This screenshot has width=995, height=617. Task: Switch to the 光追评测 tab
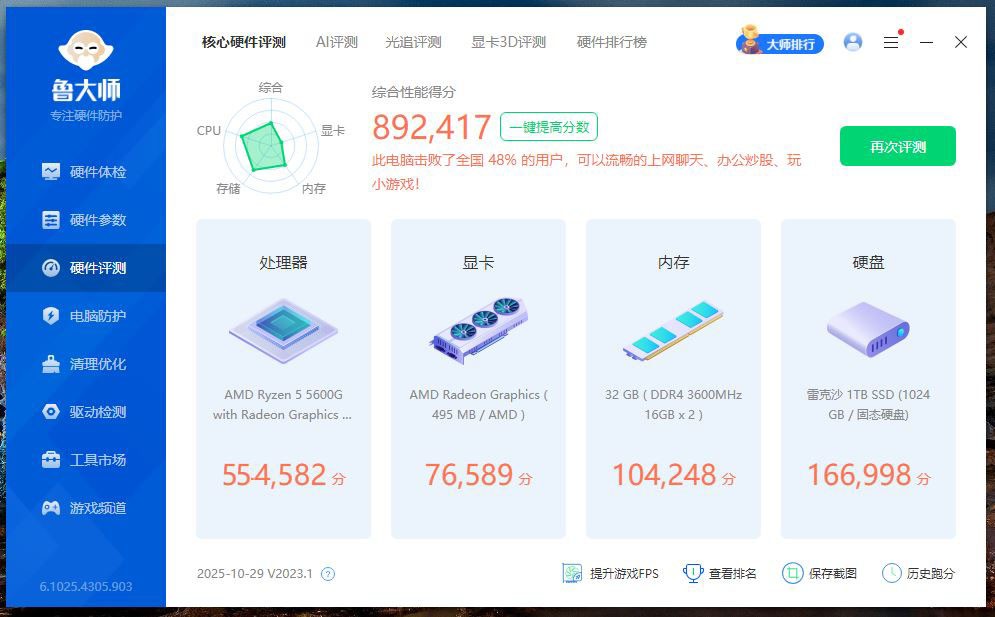tap(413, 43)
